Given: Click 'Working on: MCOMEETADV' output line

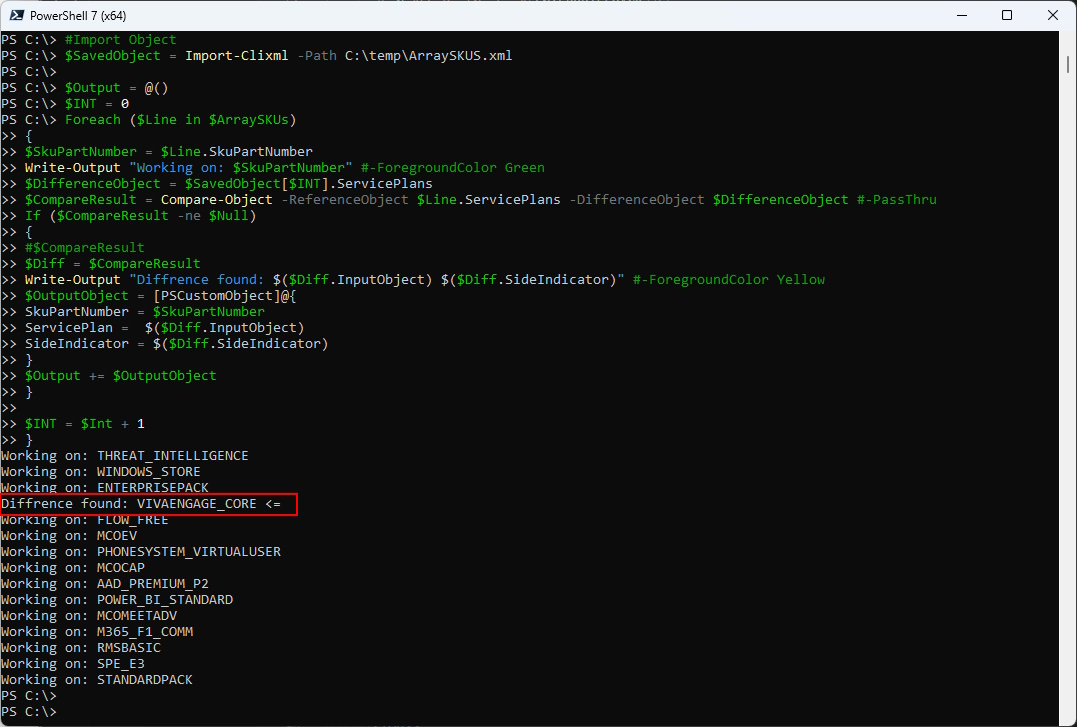Looking at the screenshot, I should tap(89, 616).
